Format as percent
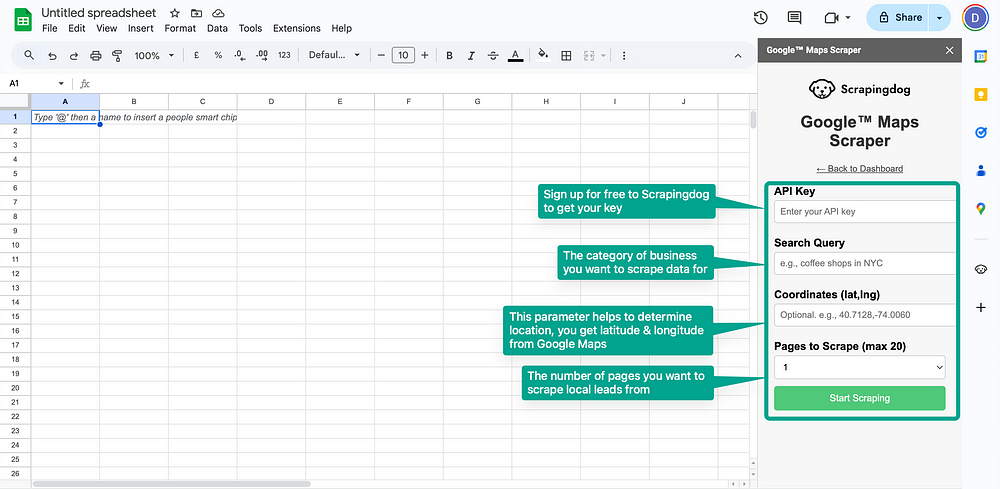1000x489 pixels. tap(218, 55)
